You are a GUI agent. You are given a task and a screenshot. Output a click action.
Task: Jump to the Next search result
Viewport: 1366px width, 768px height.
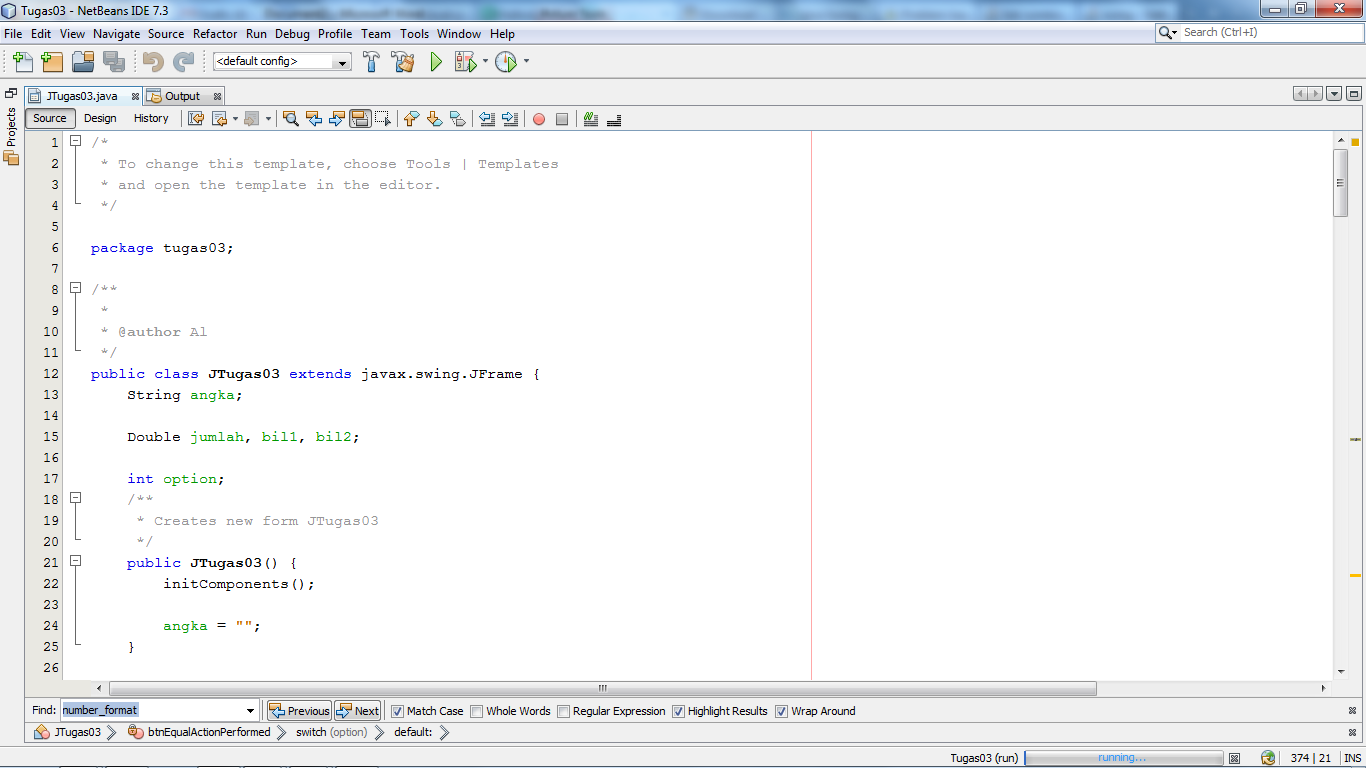(x=357, y=710)
